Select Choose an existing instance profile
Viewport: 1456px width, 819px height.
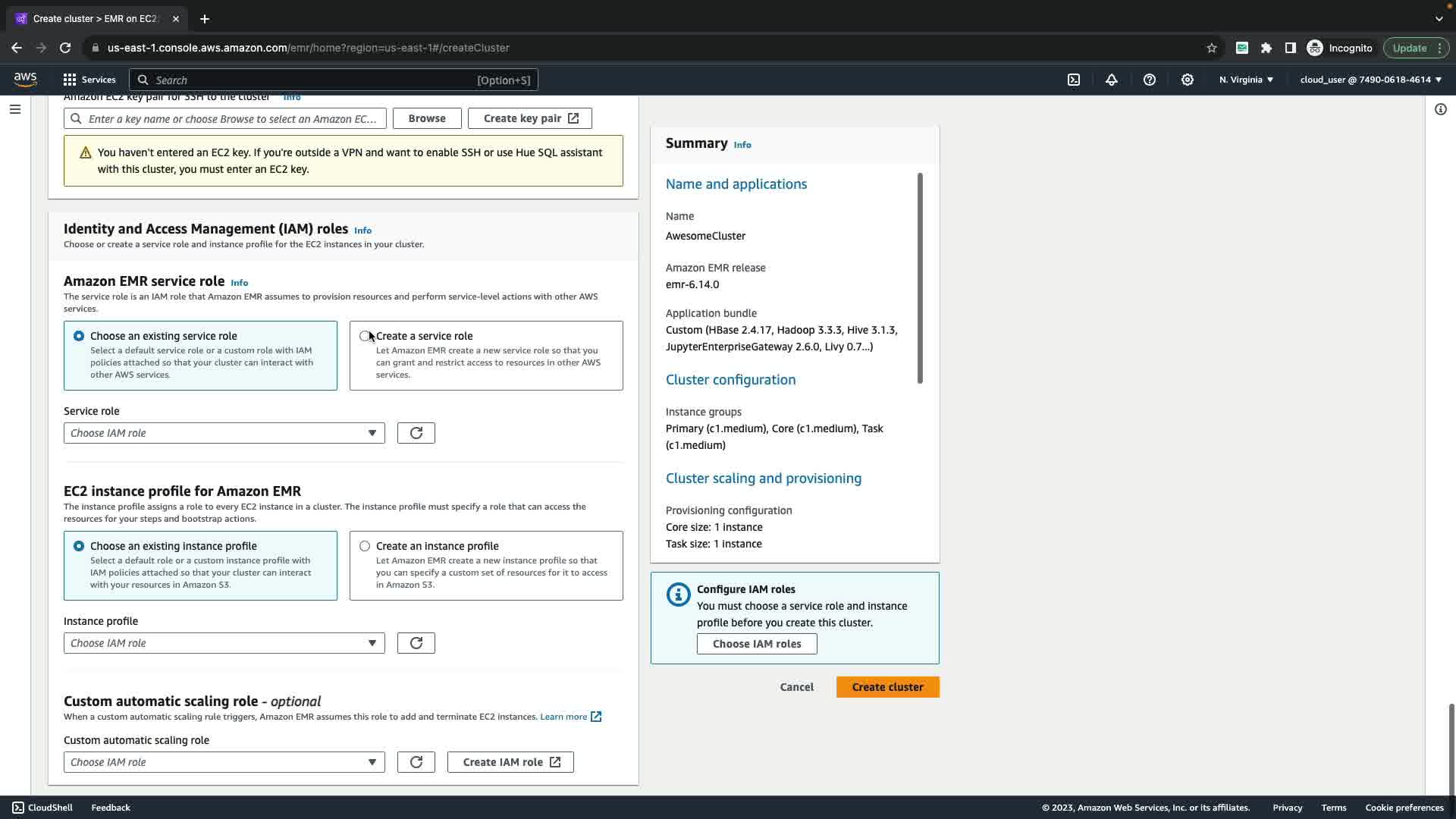pyautogui.click(x=79, y=546)
